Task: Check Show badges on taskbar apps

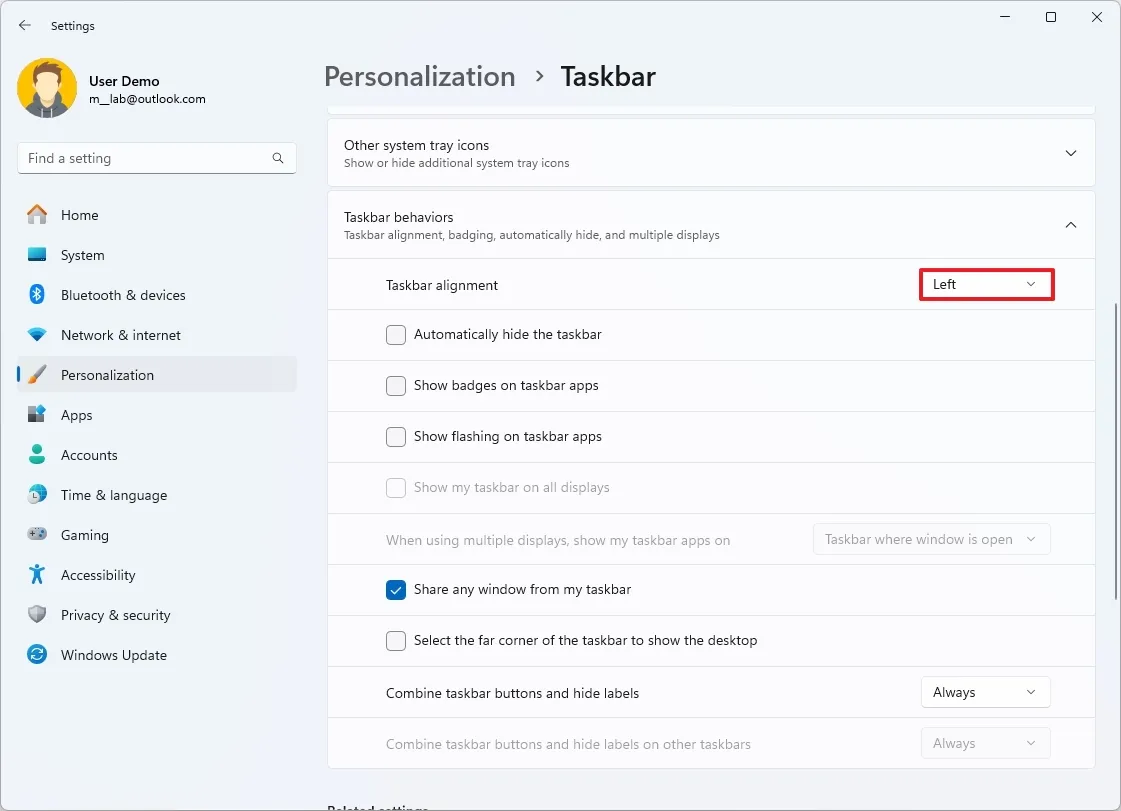Action: pos(396,386)
